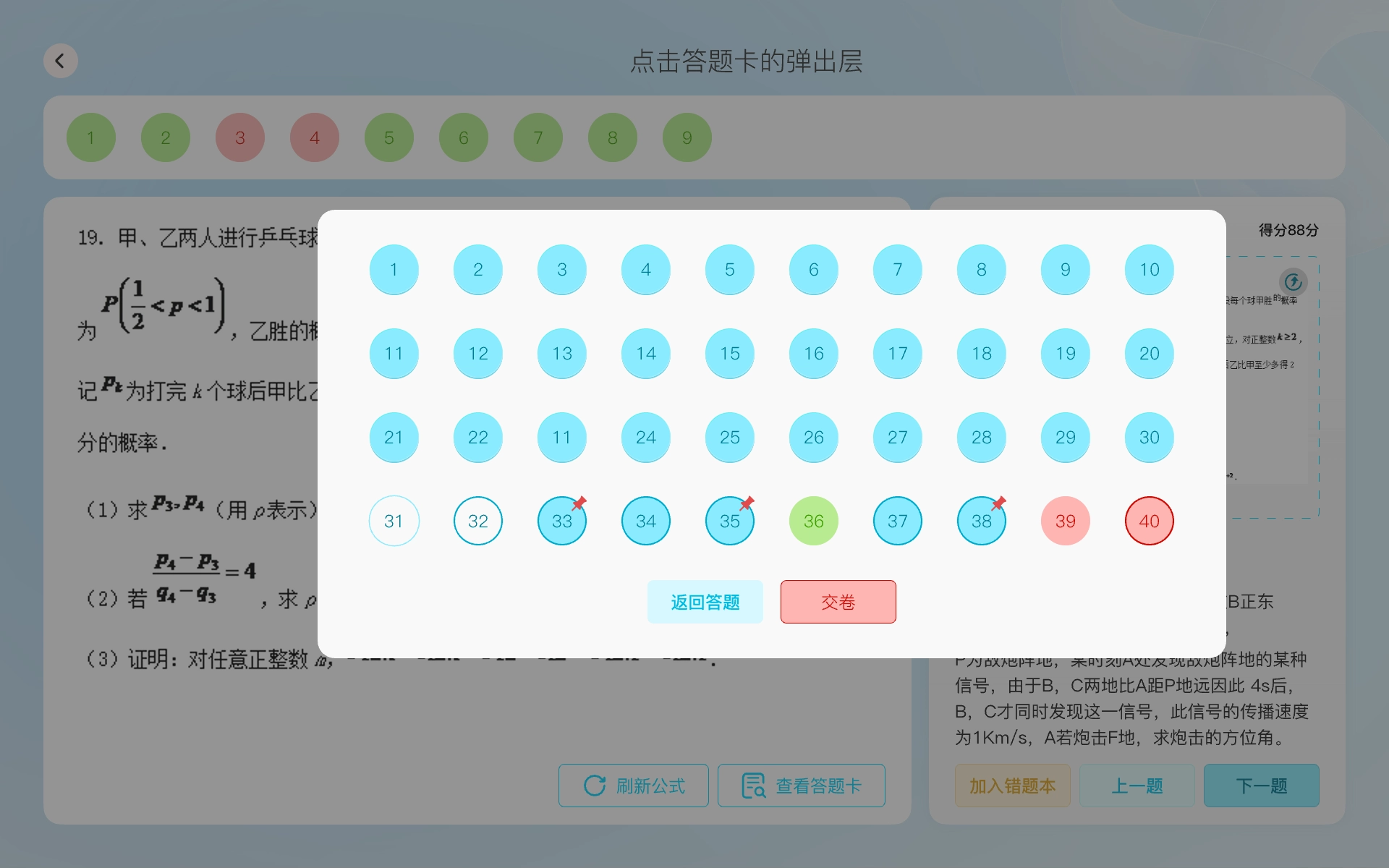Click the circular icon in the score panel
Image resolution: width=1389 pixels, height=868 pixels.
1293,281
